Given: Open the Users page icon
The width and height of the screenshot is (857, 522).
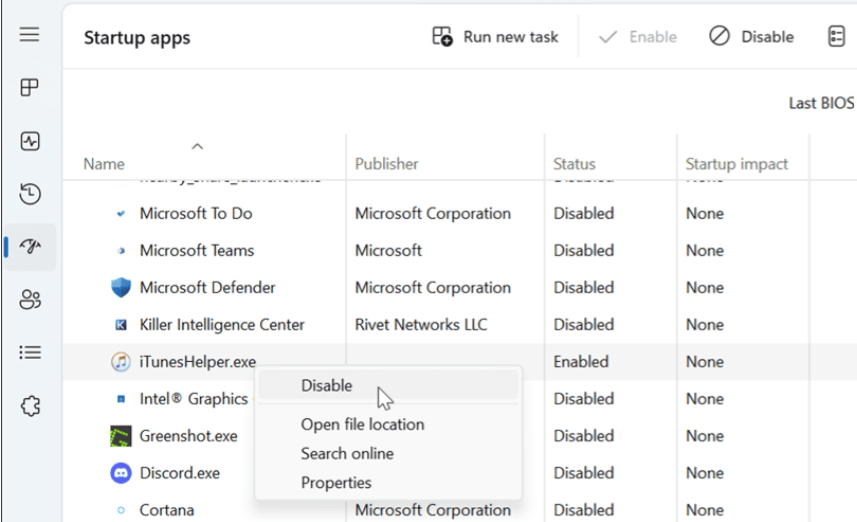Looking at the screenshot, I should point(30,299).
